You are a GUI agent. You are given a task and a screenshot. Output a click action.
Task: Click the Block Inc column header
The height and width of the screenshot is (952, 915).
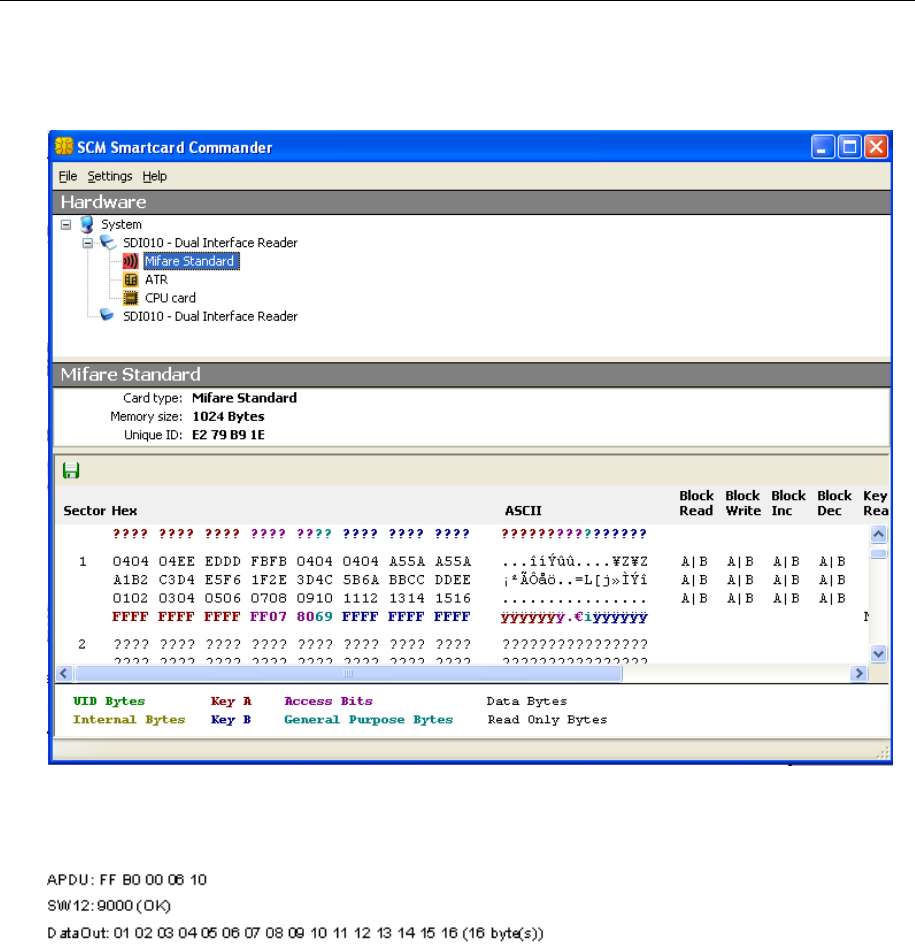(788, 503)
